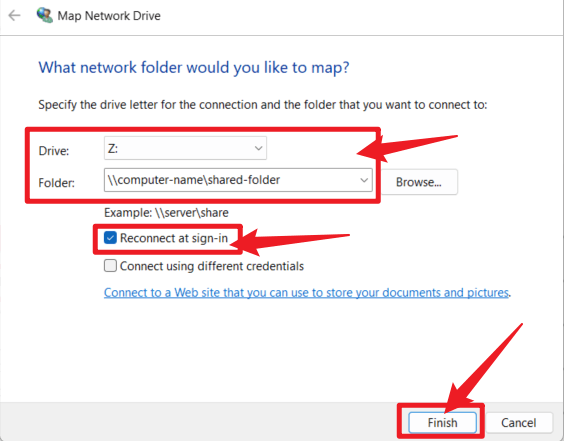
Task: Click the 'Connect using different credentials' label text
Action: coord(212,266)
